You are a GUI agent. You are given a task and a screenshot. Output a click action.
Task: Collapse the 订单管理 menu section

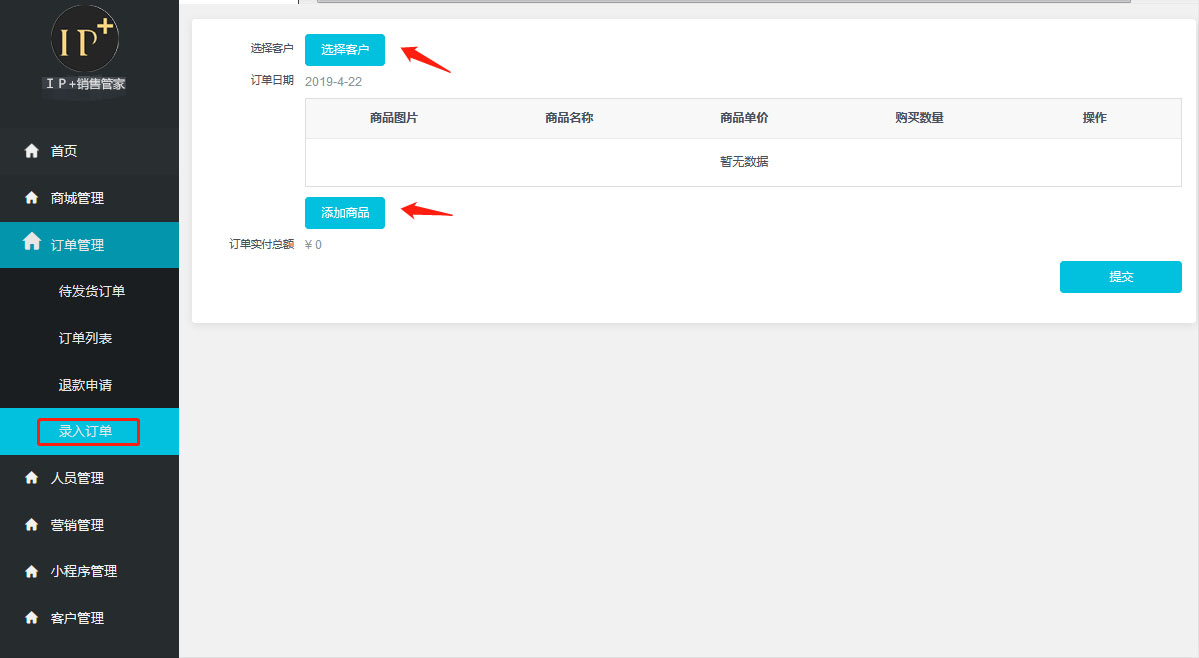[77, 245]
